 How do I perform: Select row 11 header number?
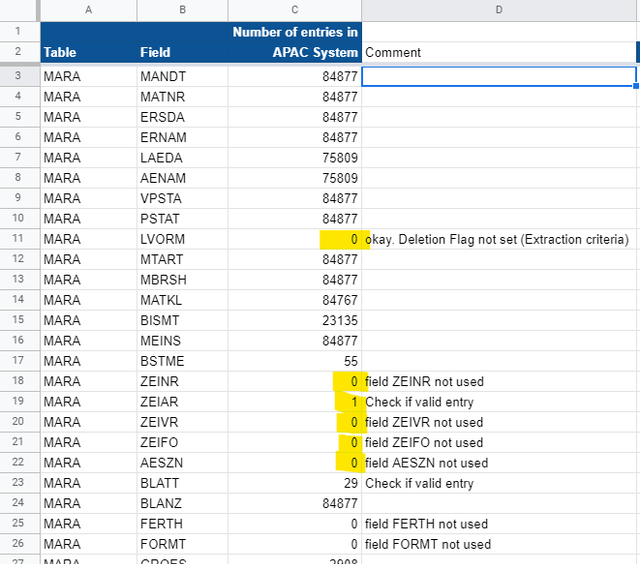point(19,239)
